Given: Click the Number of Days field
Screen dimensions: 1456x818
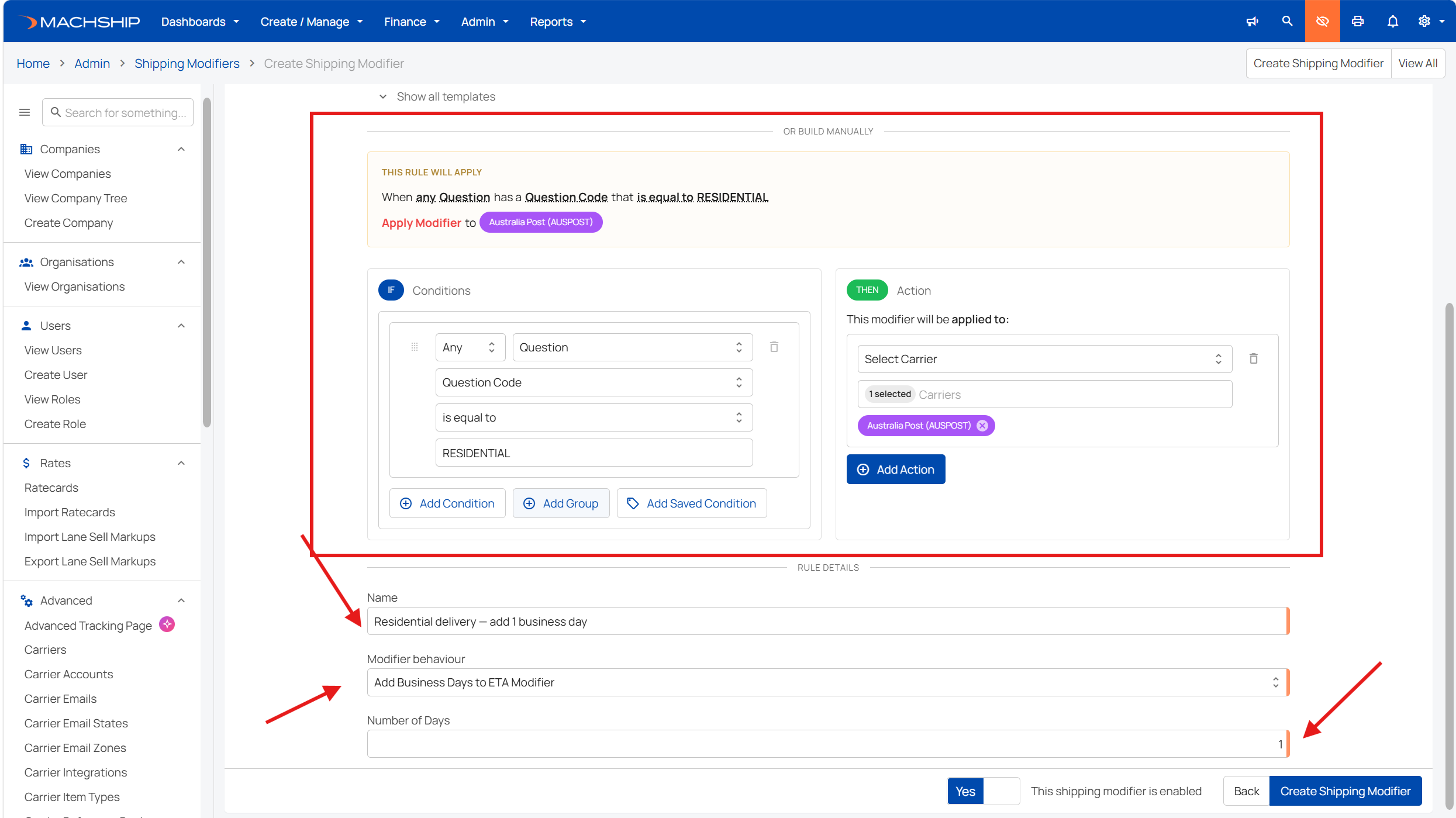Looking at the screenshot, I should [827, 744].
